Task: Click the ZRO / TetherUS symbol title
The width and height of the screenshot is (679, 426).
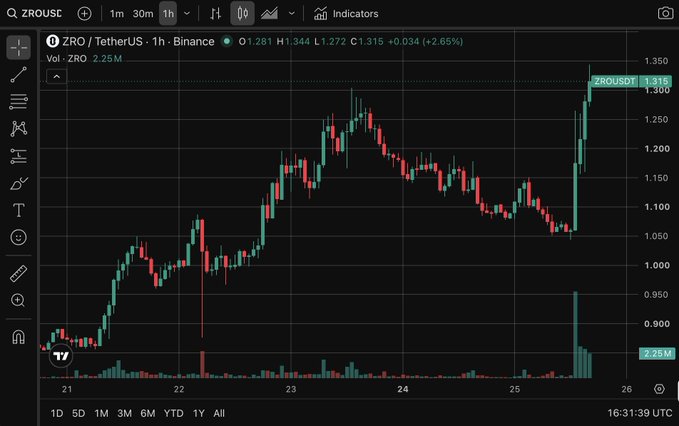Action: point(138,42)
